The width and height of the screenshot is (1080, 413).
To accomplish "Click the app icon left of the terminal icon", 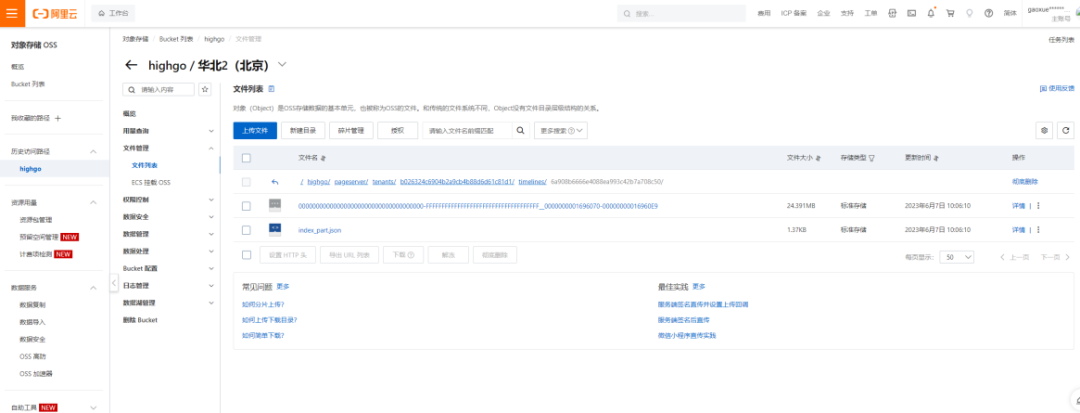I will [x=892, y=13].
